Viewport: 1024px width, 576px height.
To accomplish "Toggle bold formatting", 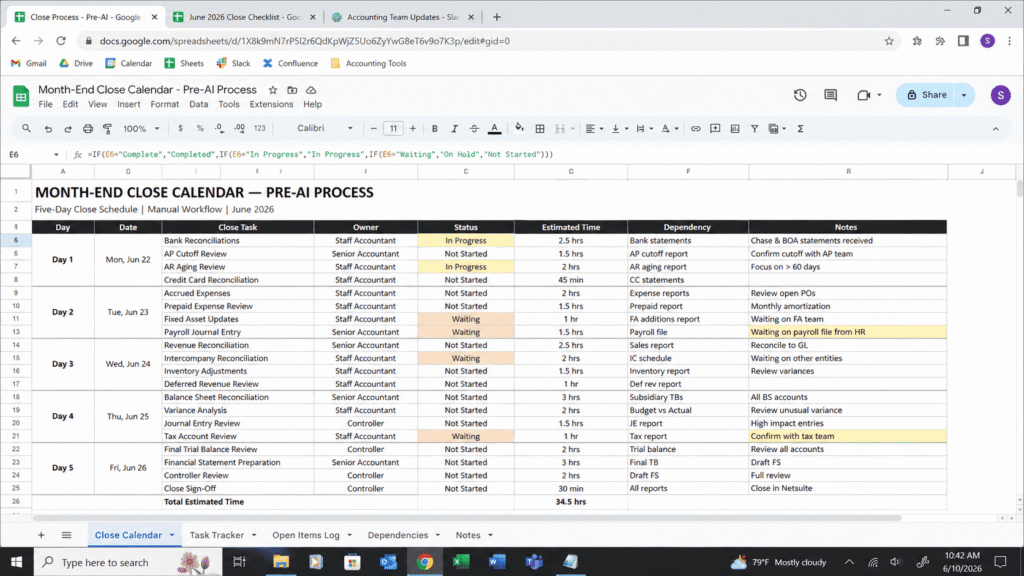I will point(434,129).
